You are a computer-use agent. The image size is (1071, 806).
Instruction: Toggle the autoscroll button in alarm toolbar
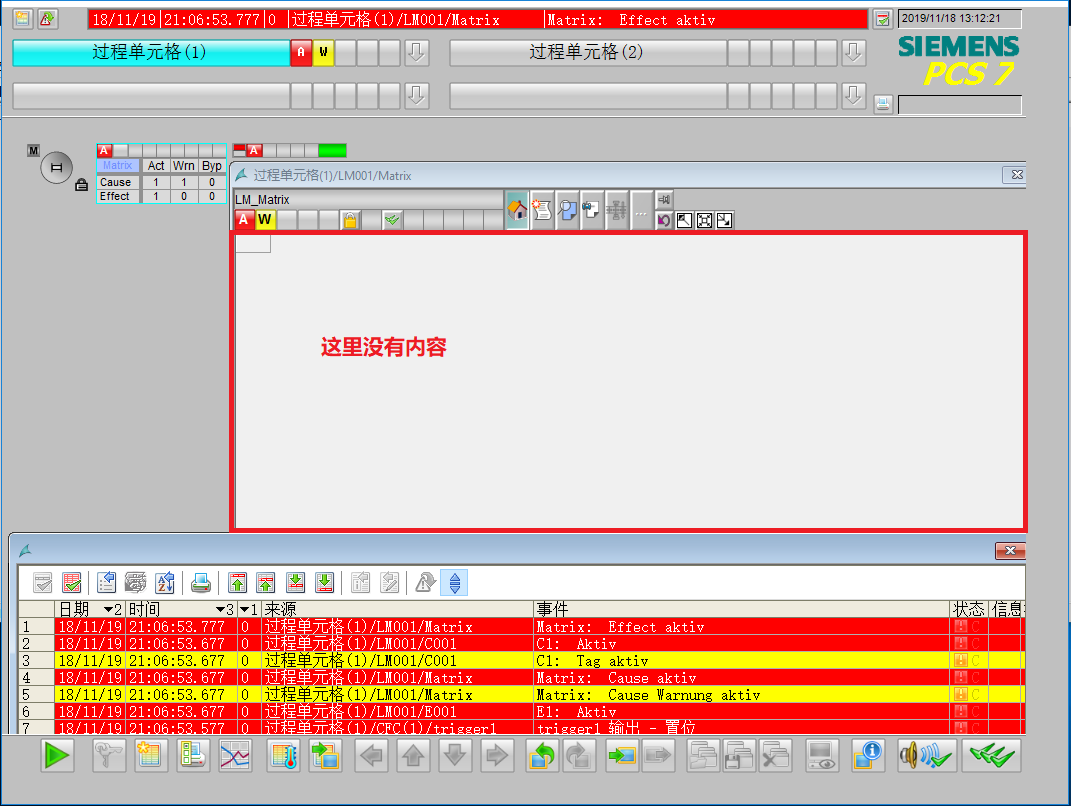tap(454, 583)
